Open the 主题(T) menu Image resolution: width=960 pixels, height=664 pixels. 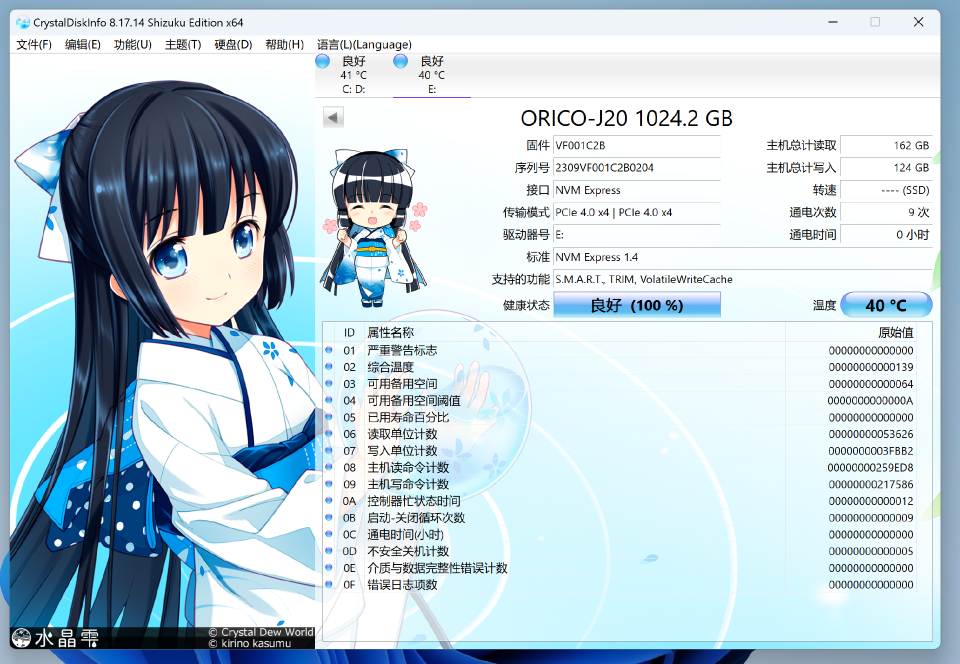click(183, 45)
